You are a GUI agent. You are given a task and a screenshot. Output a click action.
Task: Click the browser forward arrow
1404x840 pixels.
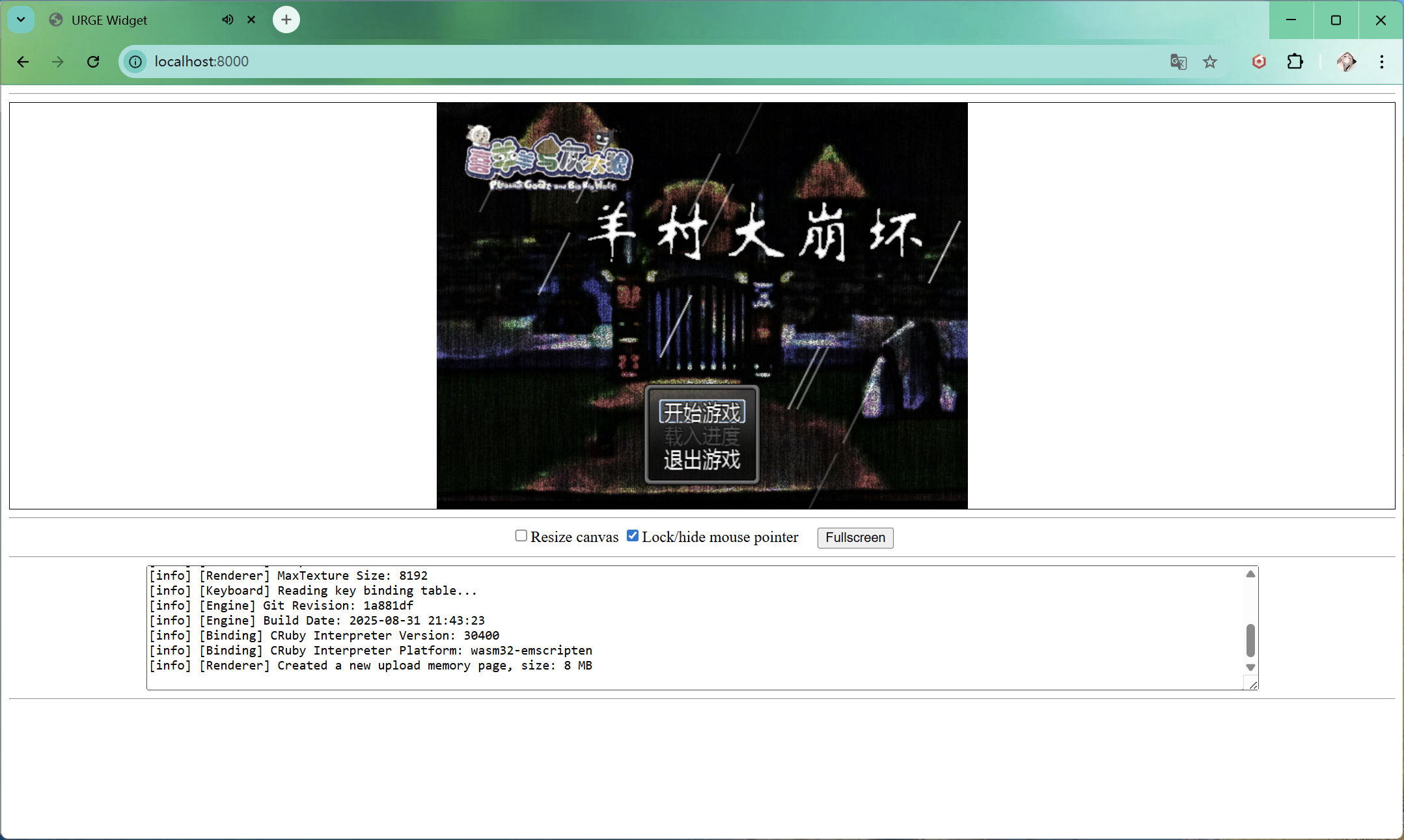(58, 62)
